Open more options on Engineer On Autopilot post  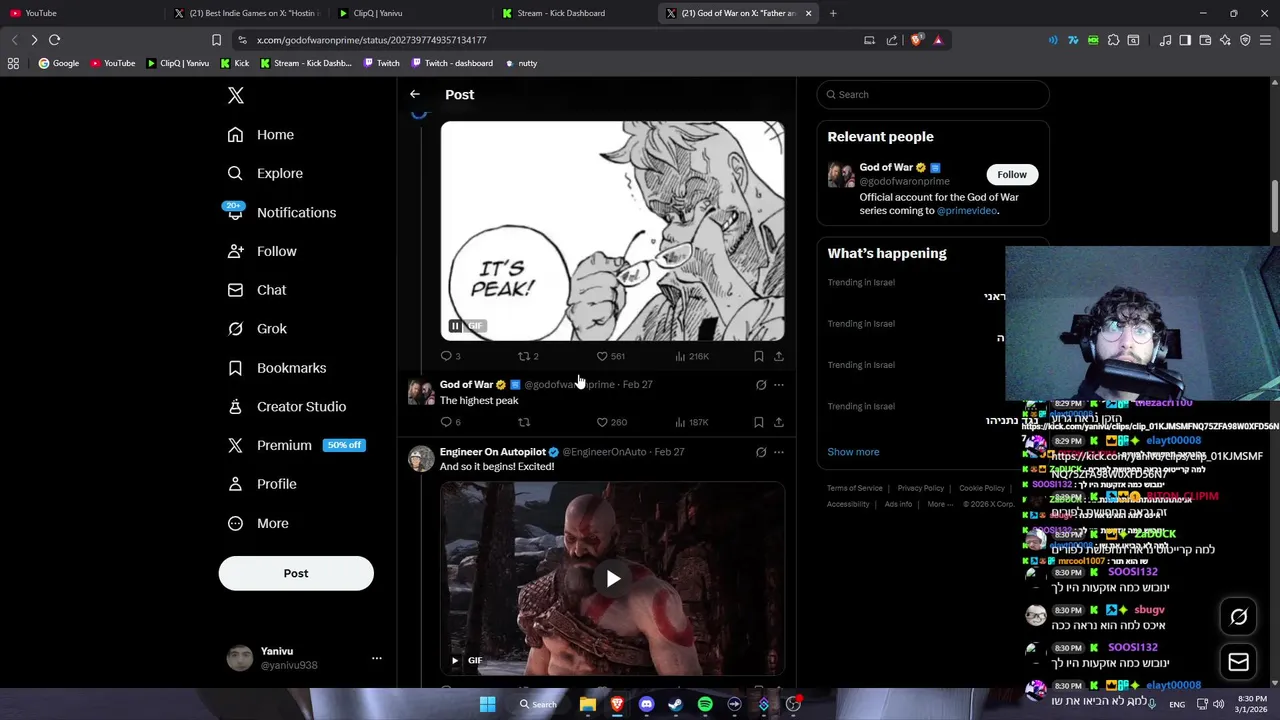click(779, 452)
